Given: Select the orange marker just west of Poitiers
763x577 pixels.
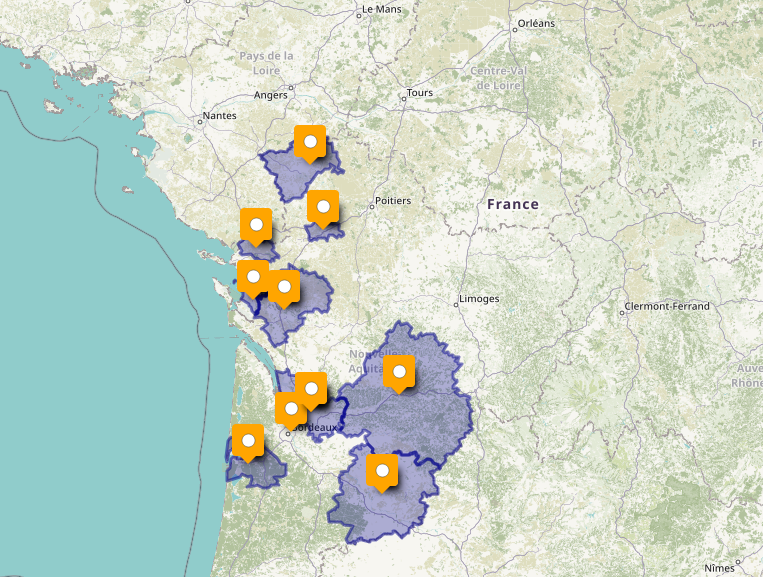Looking at the screenshot, I should click(x=323, y=206).
